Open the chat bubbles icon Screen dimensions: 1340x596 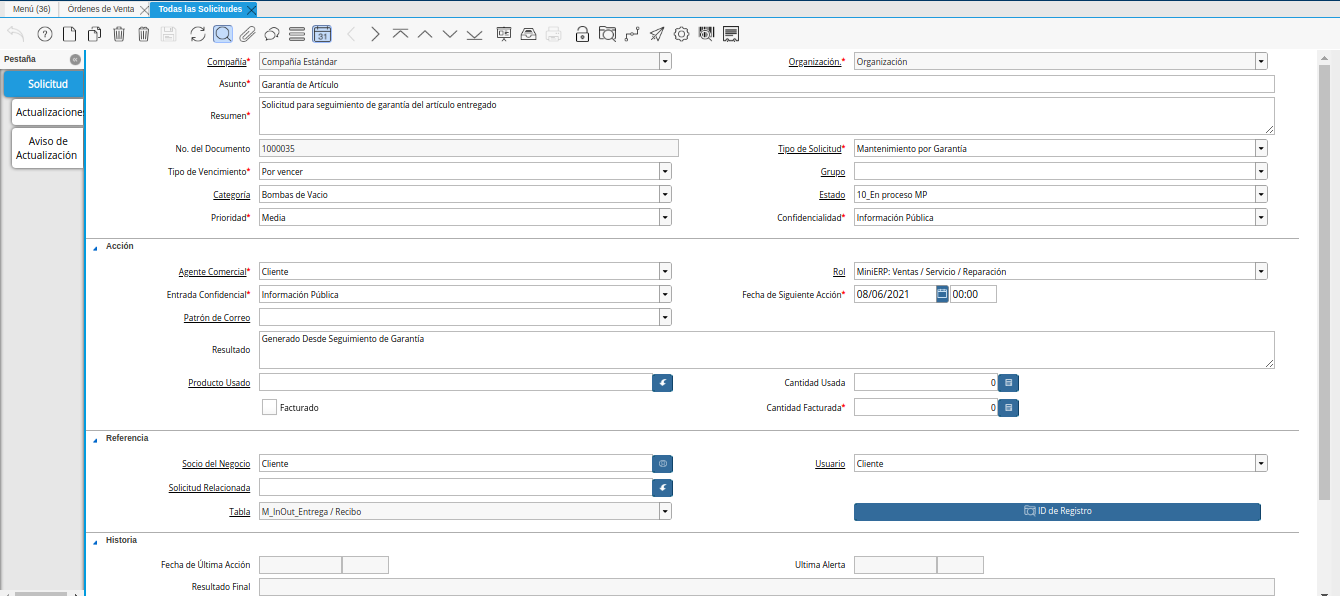272,34
